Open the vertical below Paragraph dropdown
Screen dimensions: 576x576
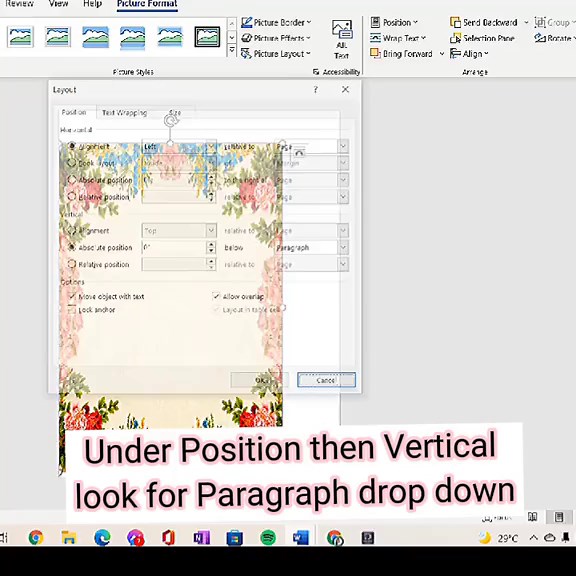[x=312, y=248]
